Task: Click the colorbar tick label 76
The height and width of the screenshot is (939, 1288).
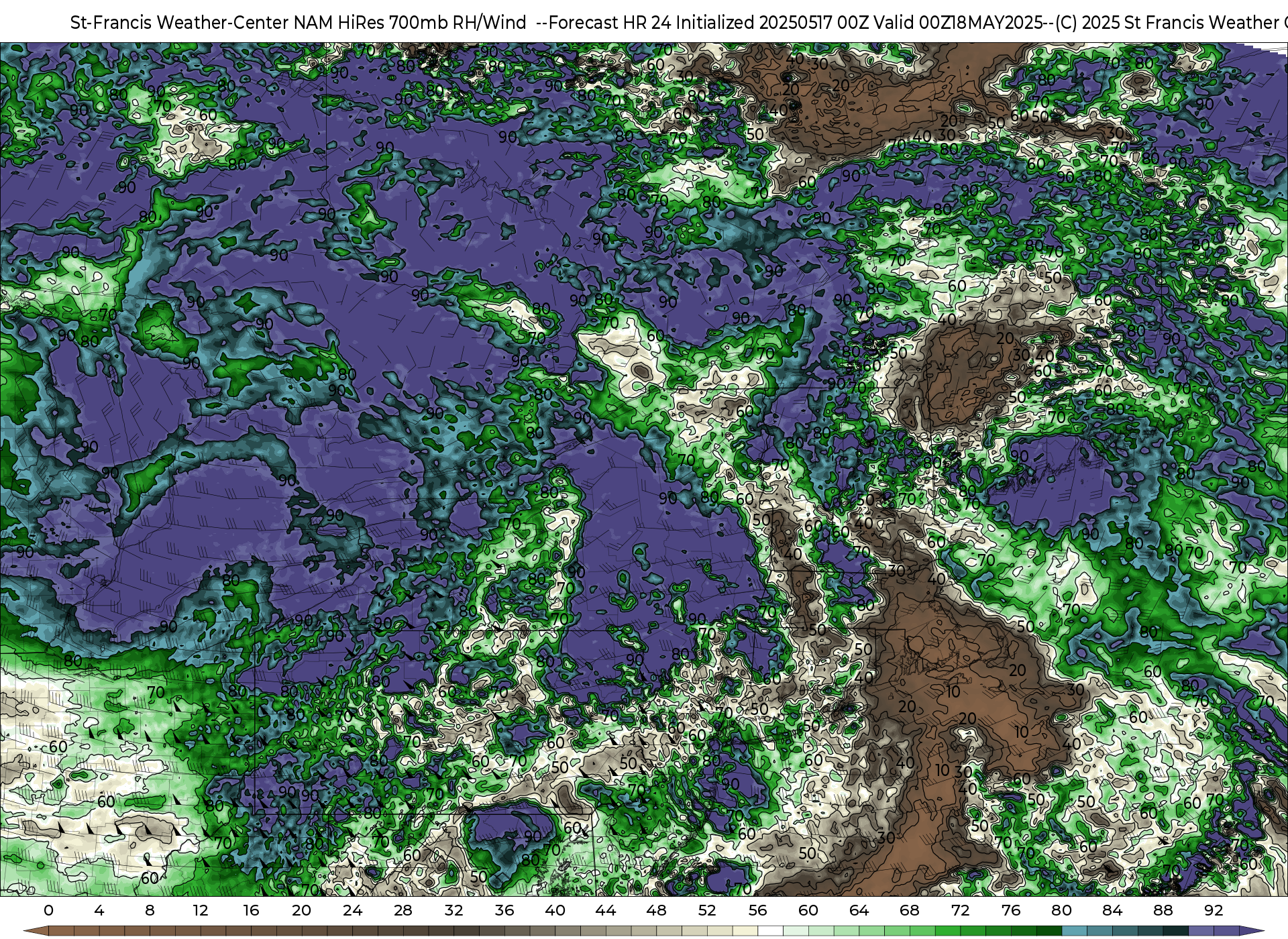Action: [x=1011, y=910]
